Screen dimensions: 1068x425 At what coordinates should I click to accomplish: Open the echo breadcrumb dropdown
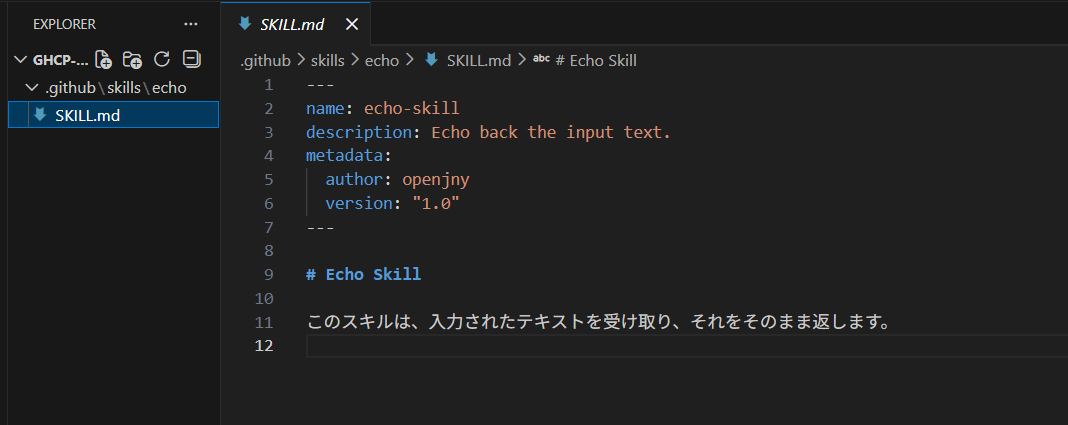(x=381, y=60)
